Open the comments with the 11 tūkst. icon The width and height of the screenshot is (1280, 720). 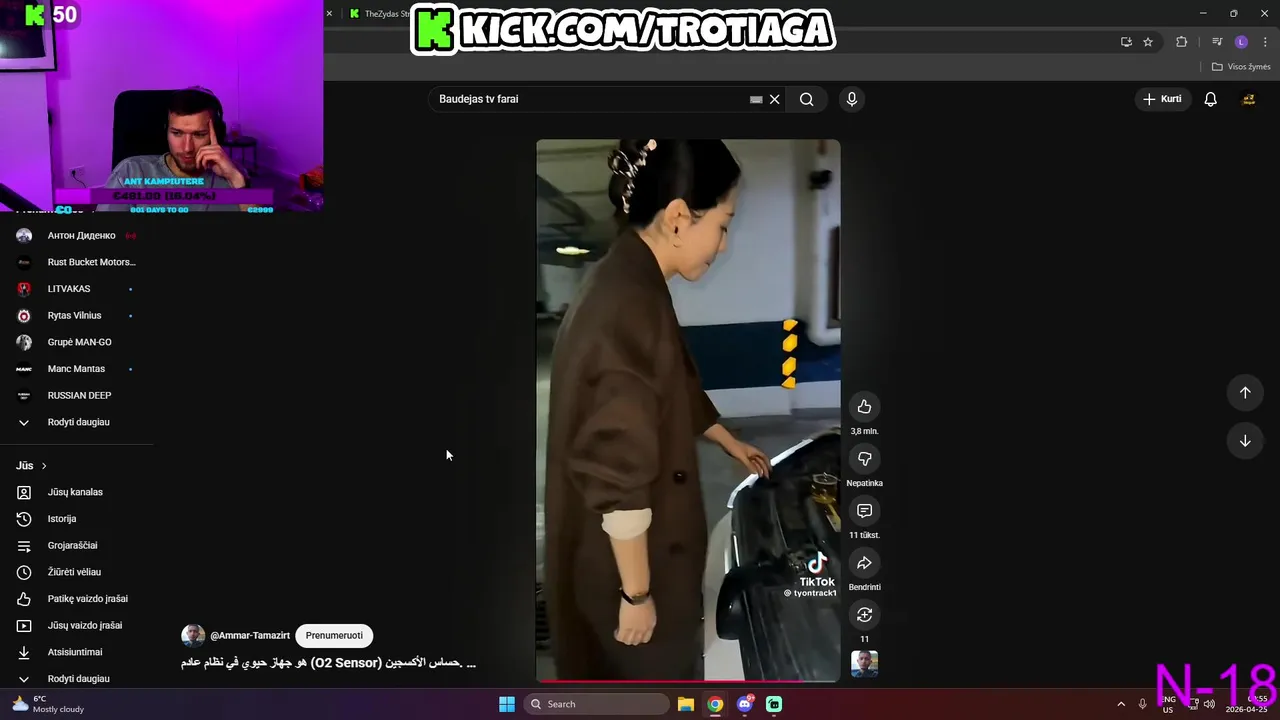[864, 511]
